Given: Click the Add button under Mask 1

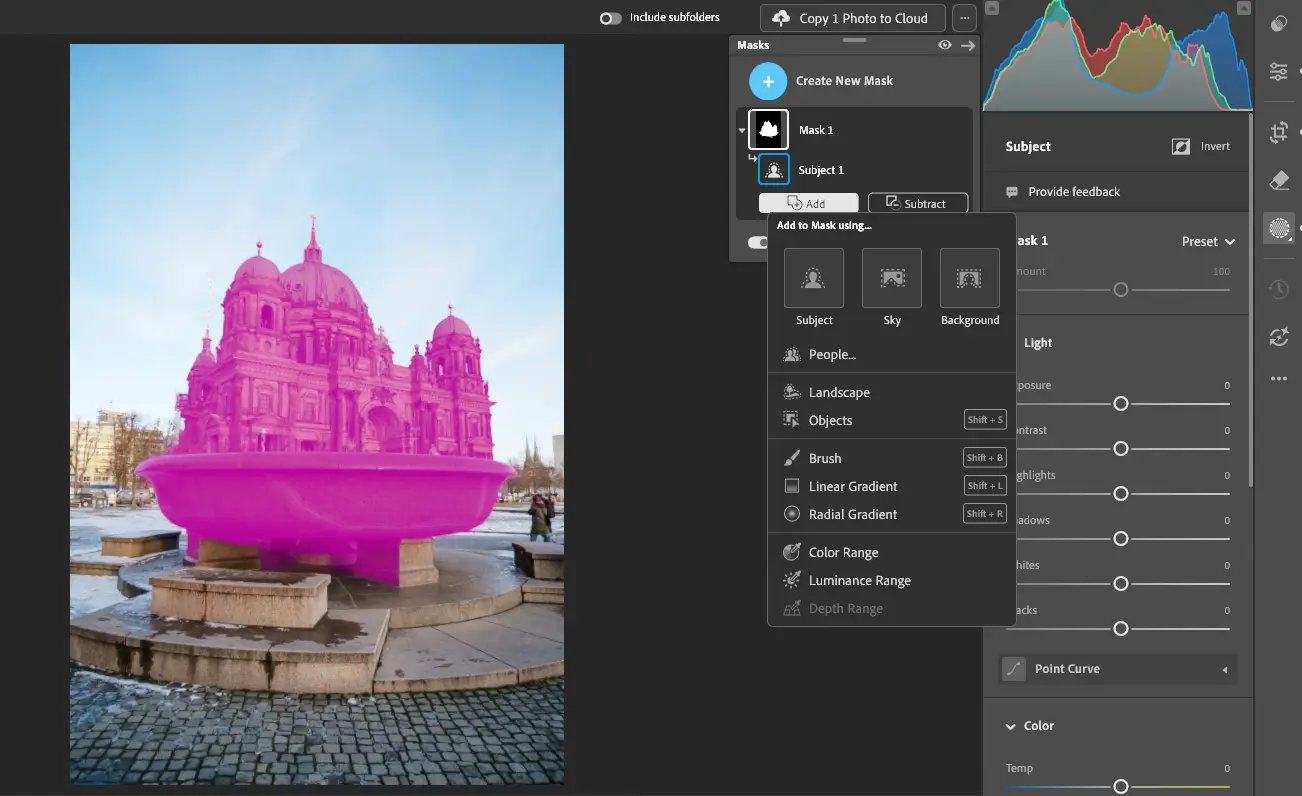Looking at the screenshot, I should click(808, 203).
